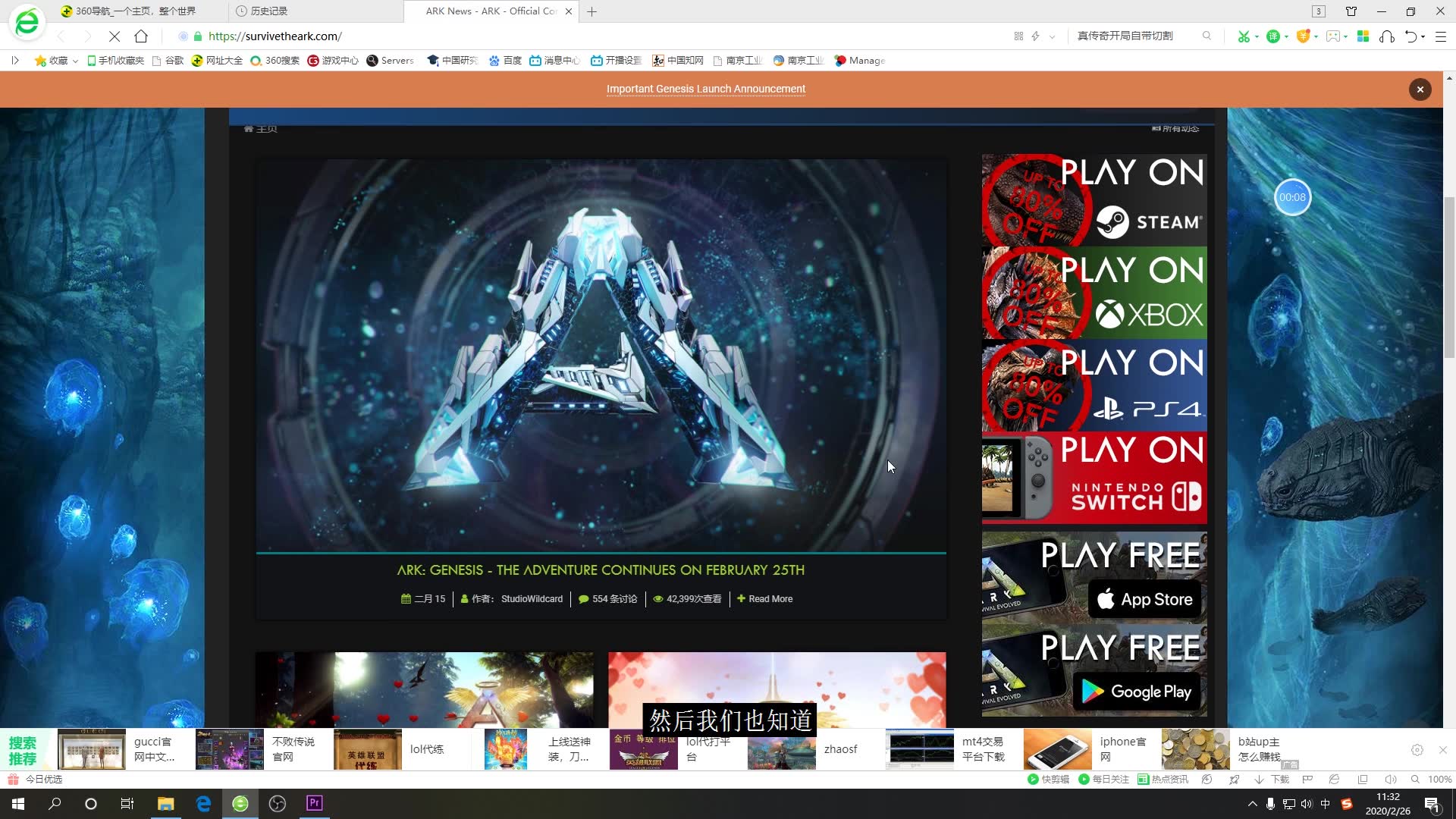The image size is (1456, 819).
Task: Toggle browser sound in status bar
Action: [x=1390, y=780]
